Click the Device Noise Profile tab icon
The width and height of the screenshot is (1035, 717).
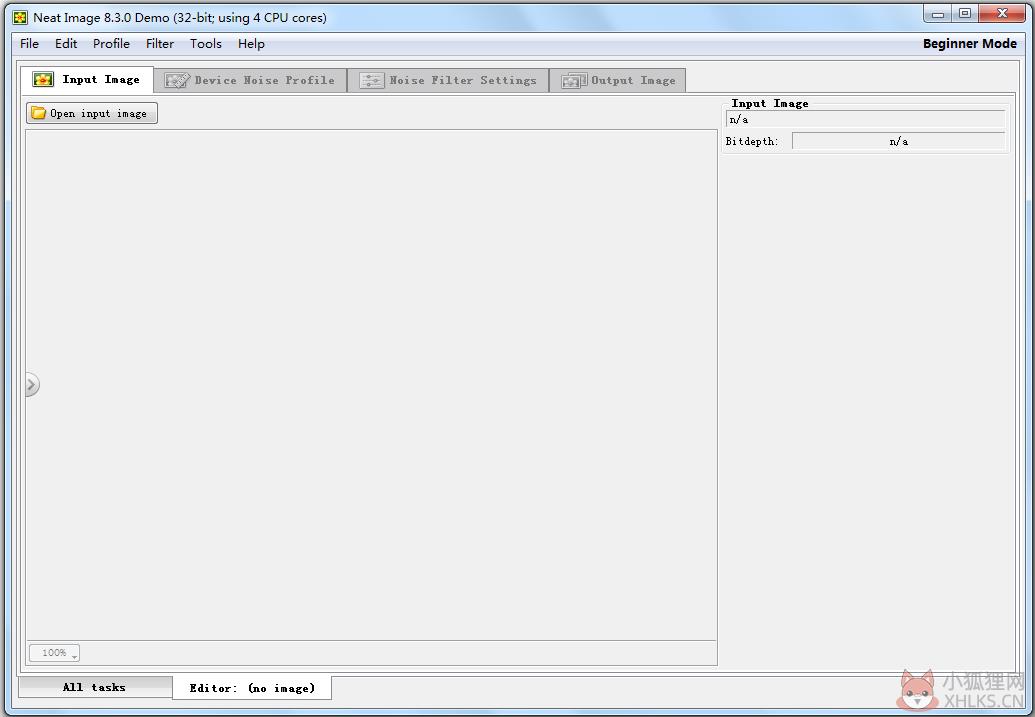(177, 81)
